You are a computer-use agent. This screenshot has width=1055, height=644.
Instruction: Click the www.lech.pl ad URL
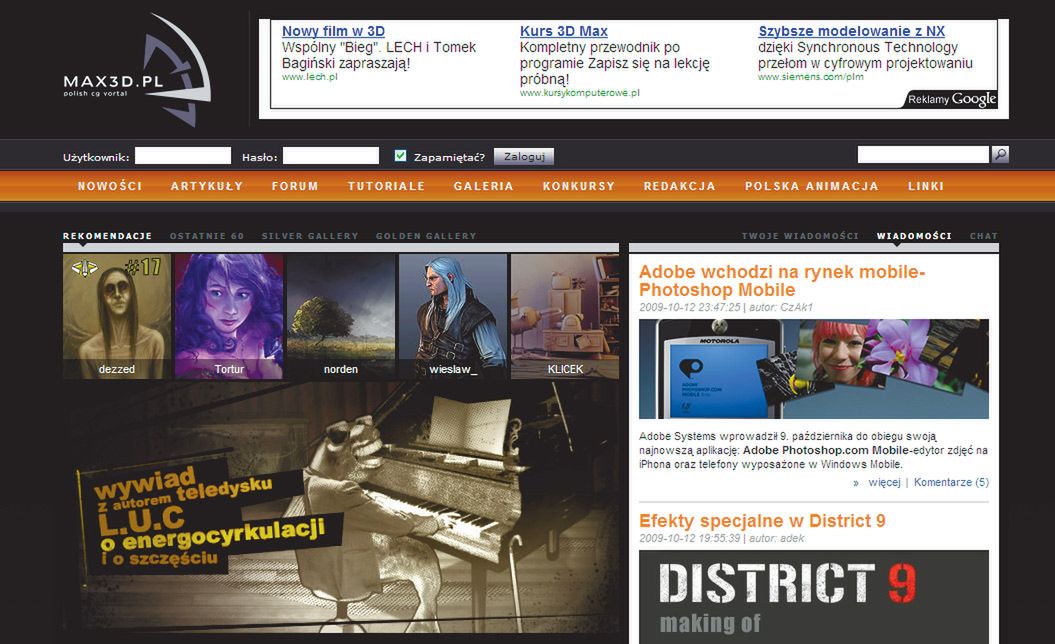click(310, 77)
